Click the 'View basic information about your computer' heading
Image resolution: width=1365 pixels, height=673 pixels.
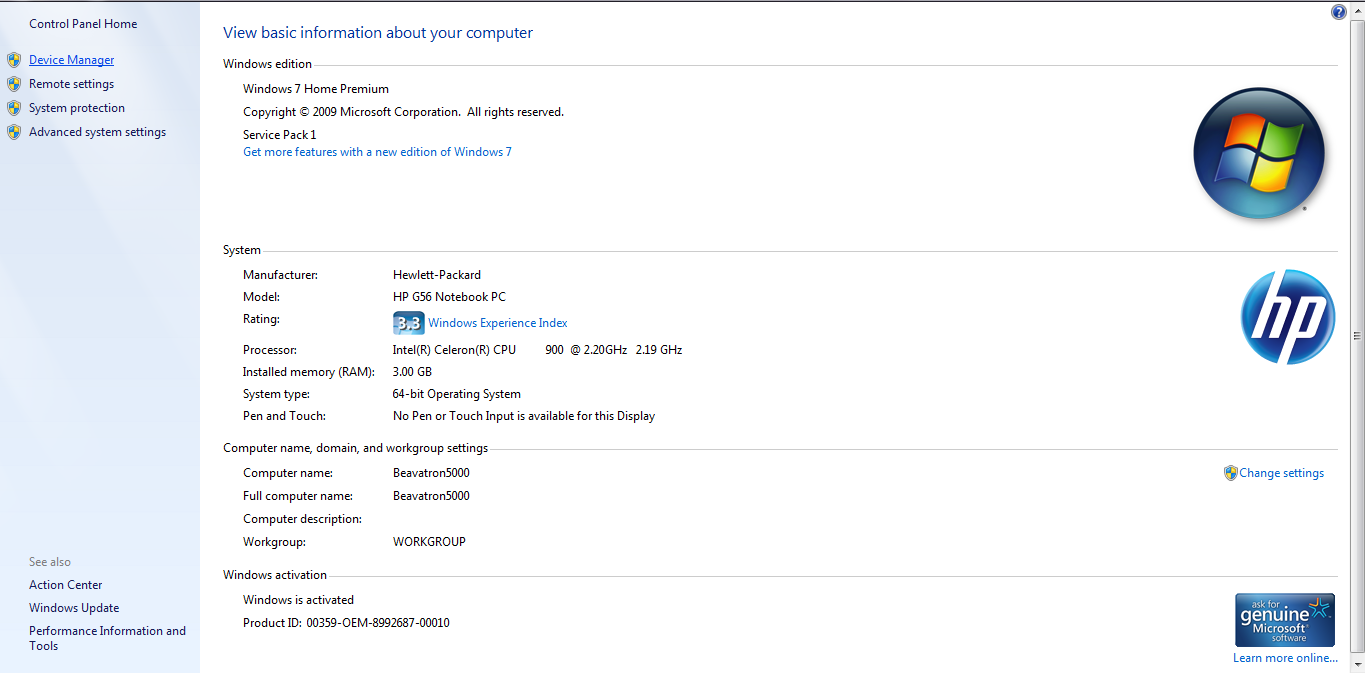(378, 33)
